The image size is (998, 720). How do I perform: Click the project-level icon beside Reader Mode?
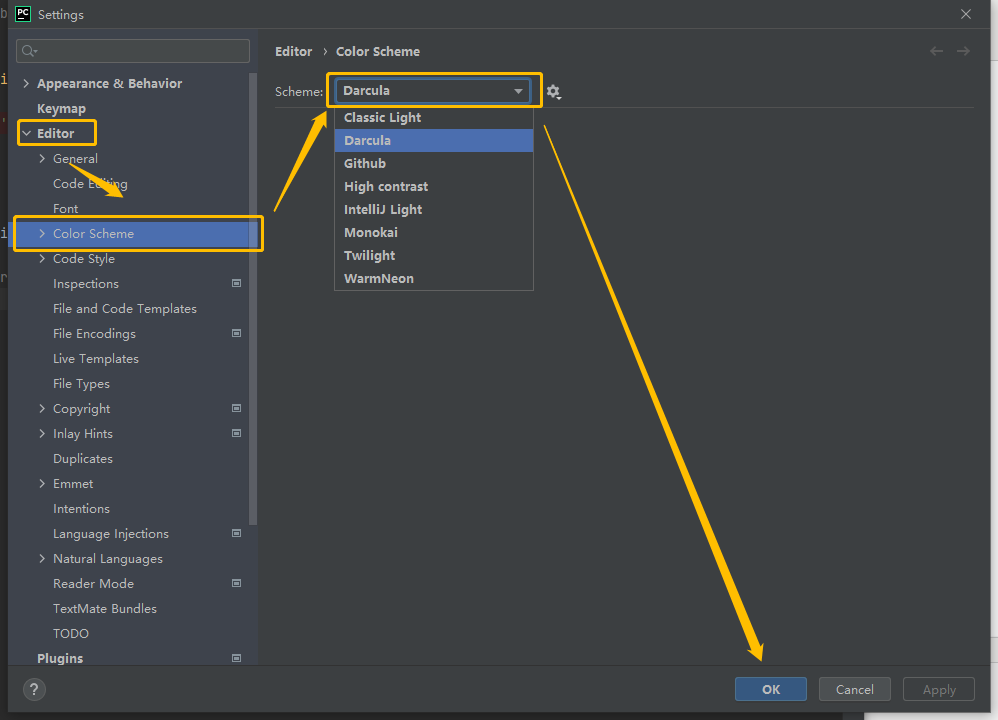coord(236,583)
